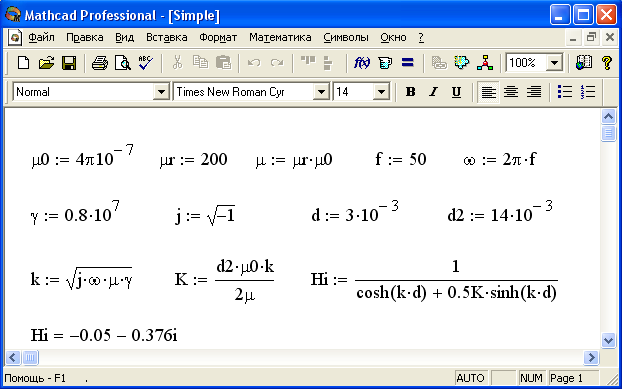
Task: Align regions down icon
Action: (x=328, y=63)
